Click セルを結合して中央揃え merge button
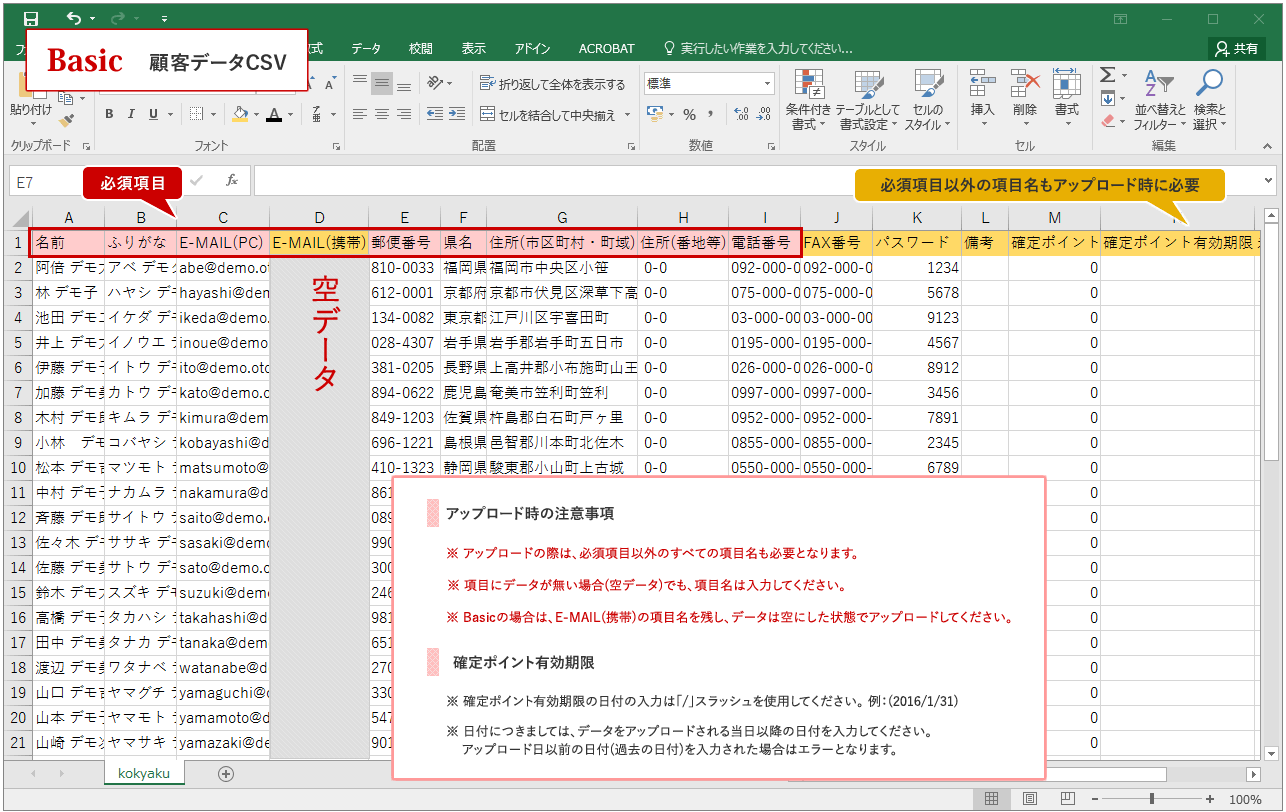This screenshot has width=1286, height=812. tap(547, 114)
